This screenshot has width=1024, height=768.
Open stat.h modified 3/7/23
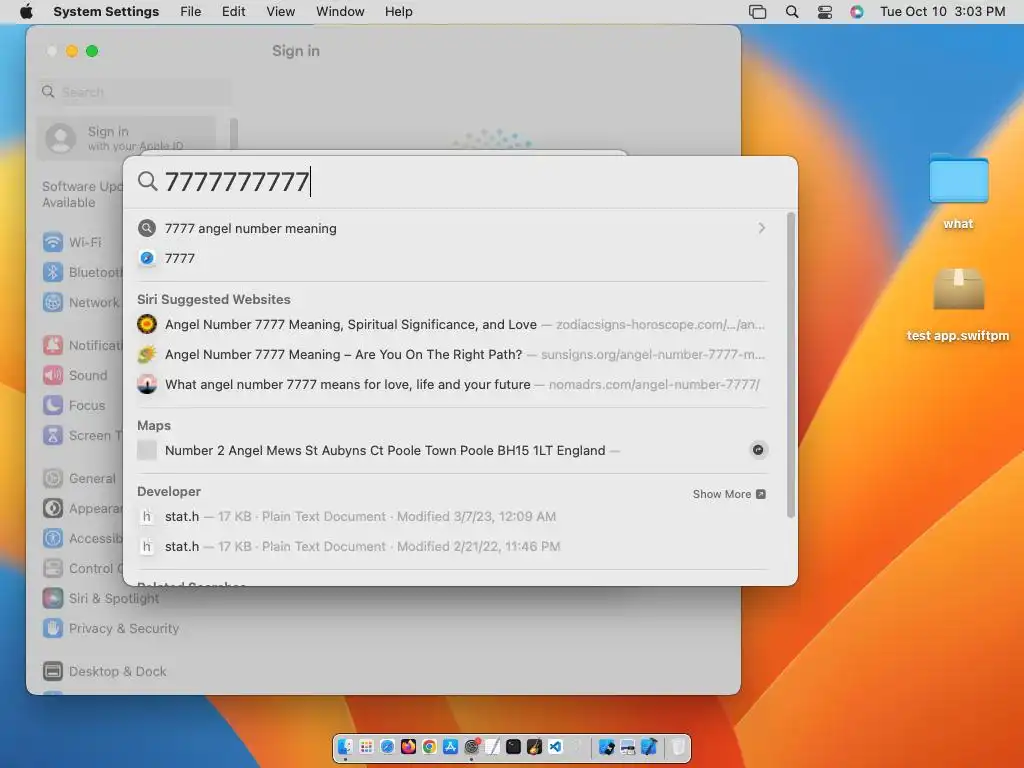pyautogui.click(x=451, y=516)
